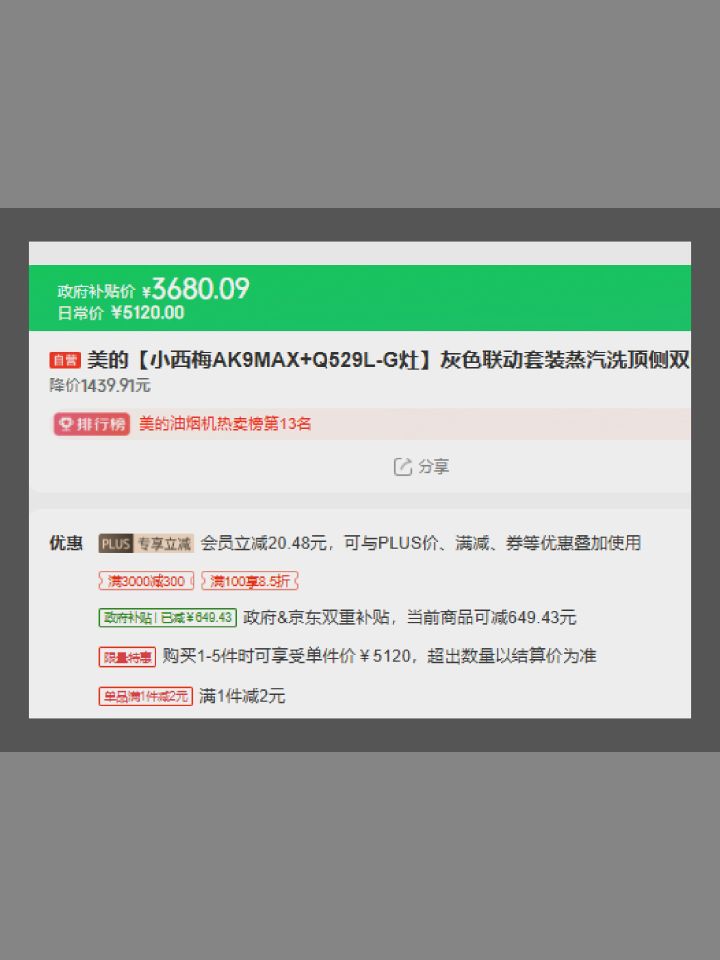
Task: Click the 单品满1件减2元 tag
Action: pos(146,696)
